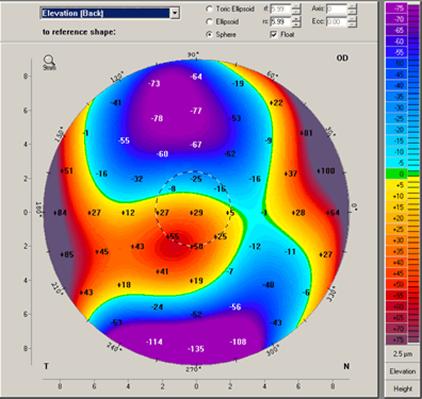The image size is (422, 399).
Task: Click the Height scale label button
Action: pos(402,389)
